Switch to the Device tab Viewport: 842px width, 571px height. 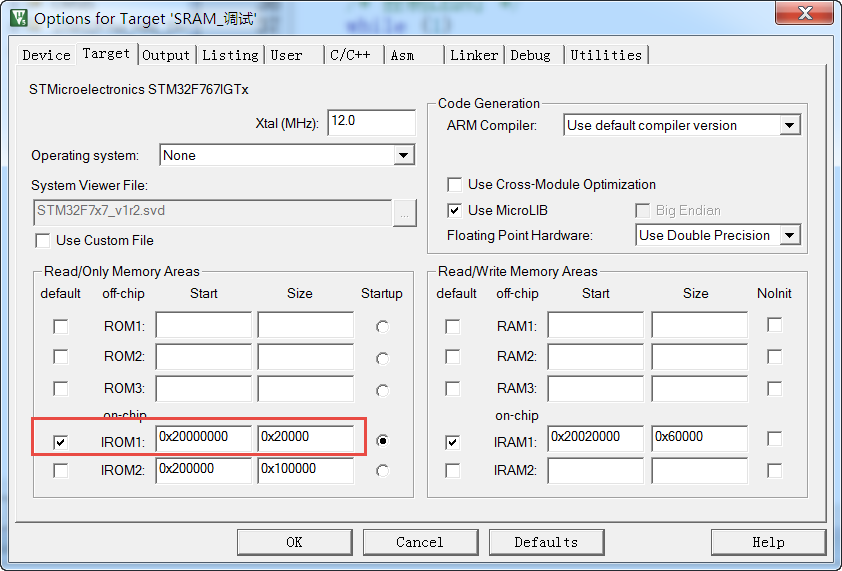pos(46,55)
